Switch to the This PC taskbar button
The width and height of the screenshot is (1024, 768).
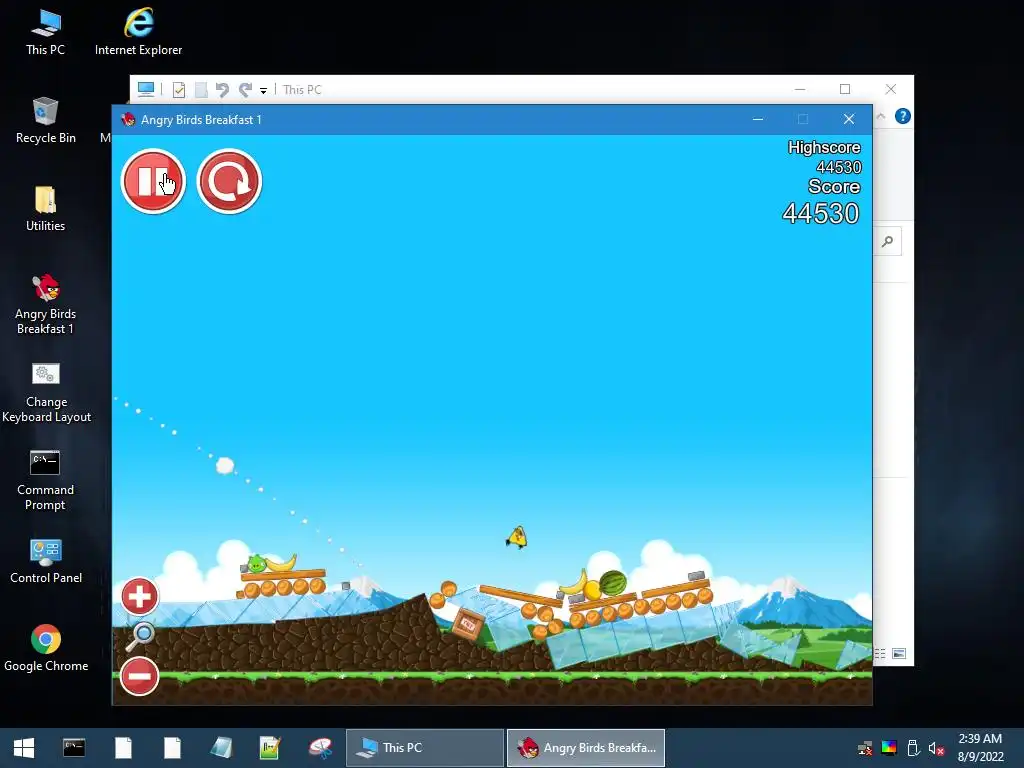pos(424,748)
